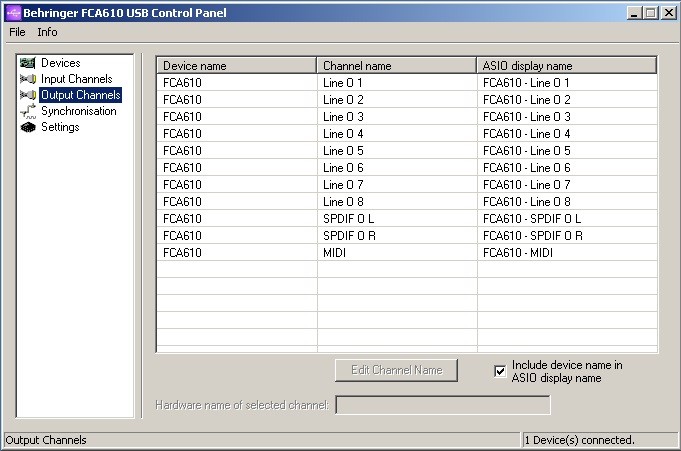Click FCA610 device cell in Line O 1 row
The image size is (681, 451).
pyautogui.click(x=237, y=83)
